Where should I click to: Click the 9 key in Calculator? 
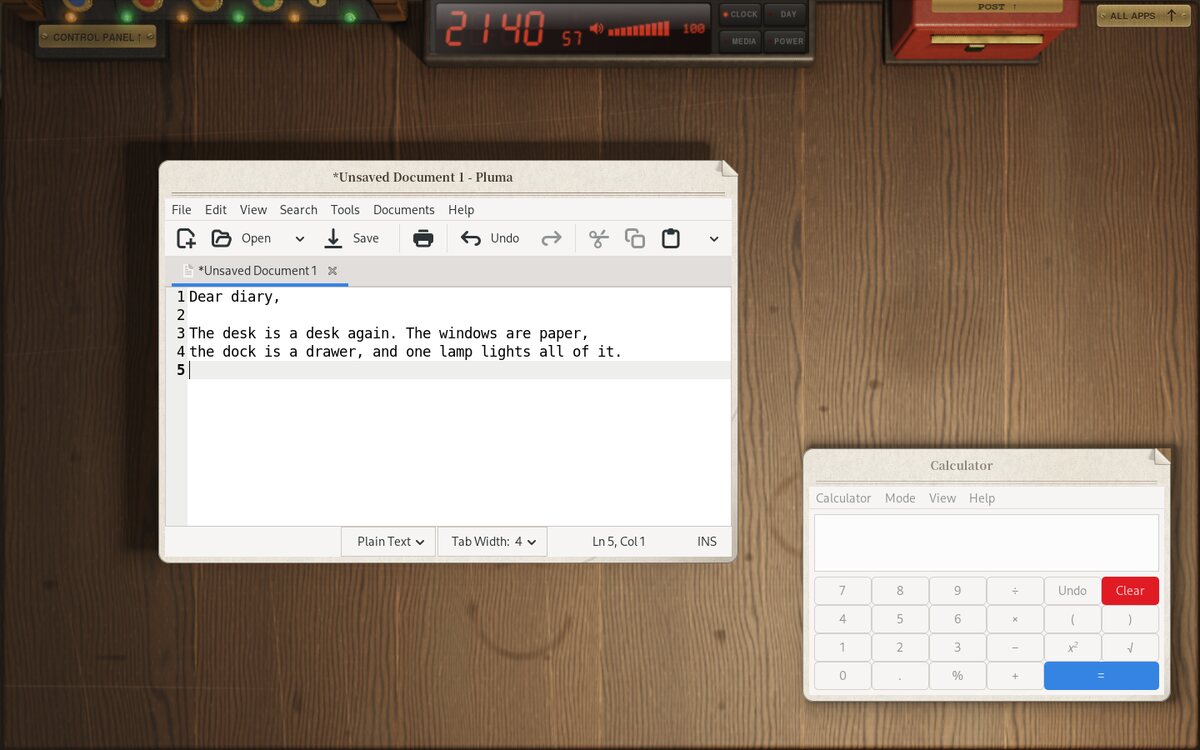coord(957,591)
